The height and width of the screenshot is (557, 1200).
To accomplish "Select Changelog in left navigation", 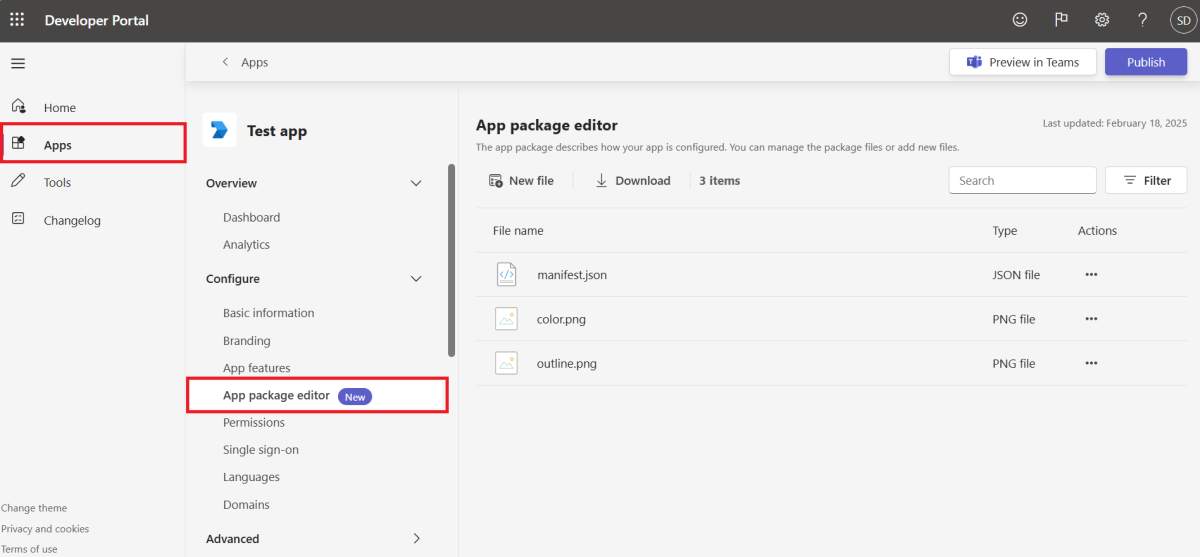I will pos(72,221).
